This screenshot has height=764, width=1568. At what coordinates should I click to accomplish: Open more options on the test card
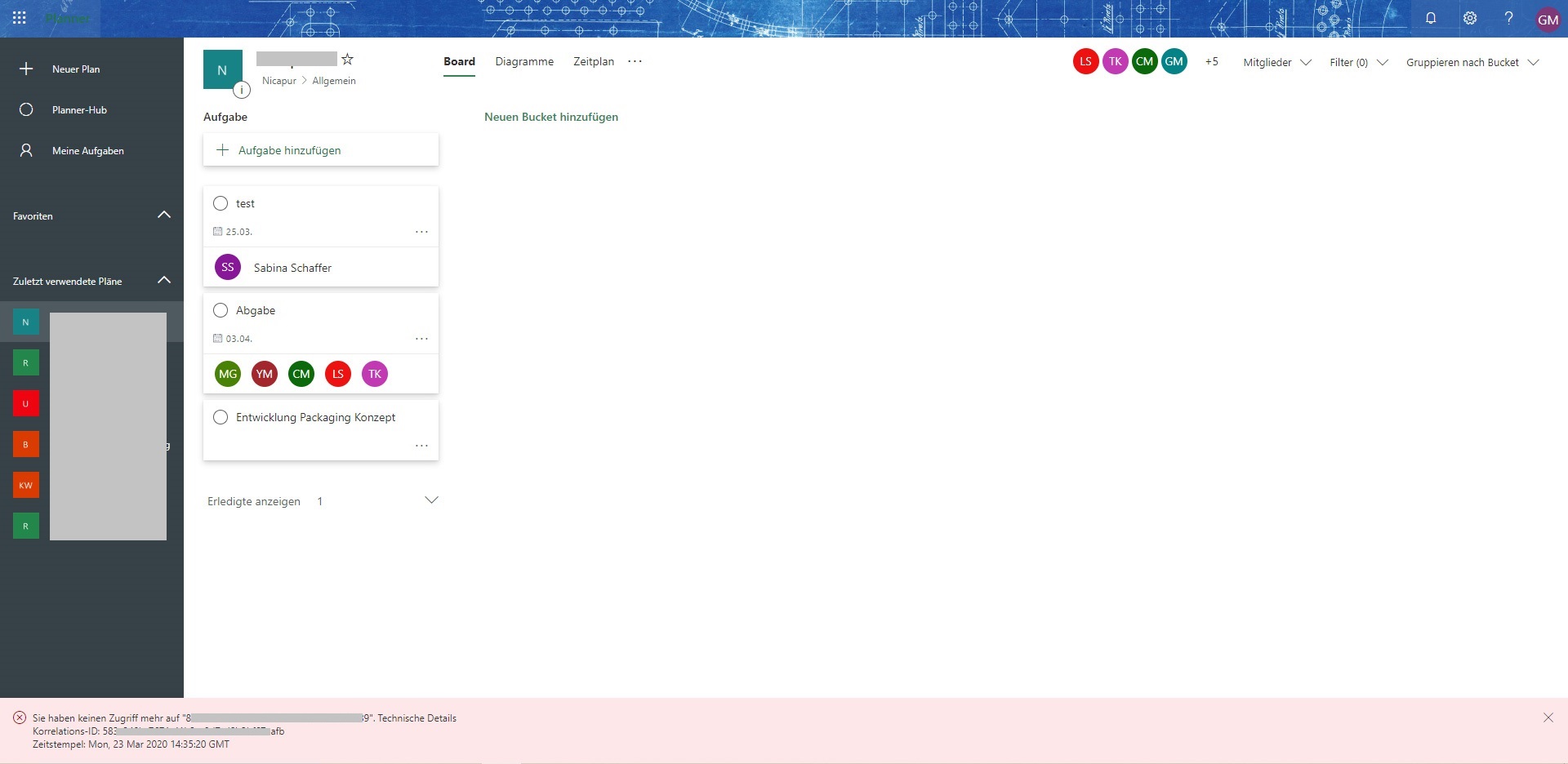[421, 232]
